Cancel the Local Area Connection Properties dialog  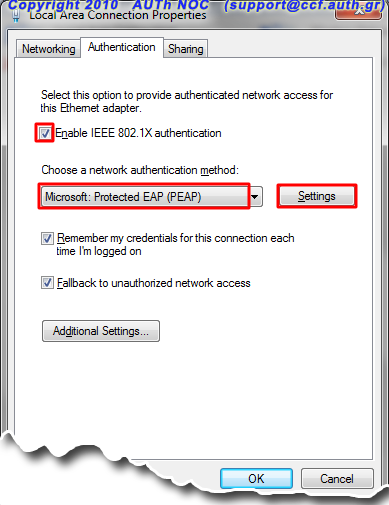[337, 479]
